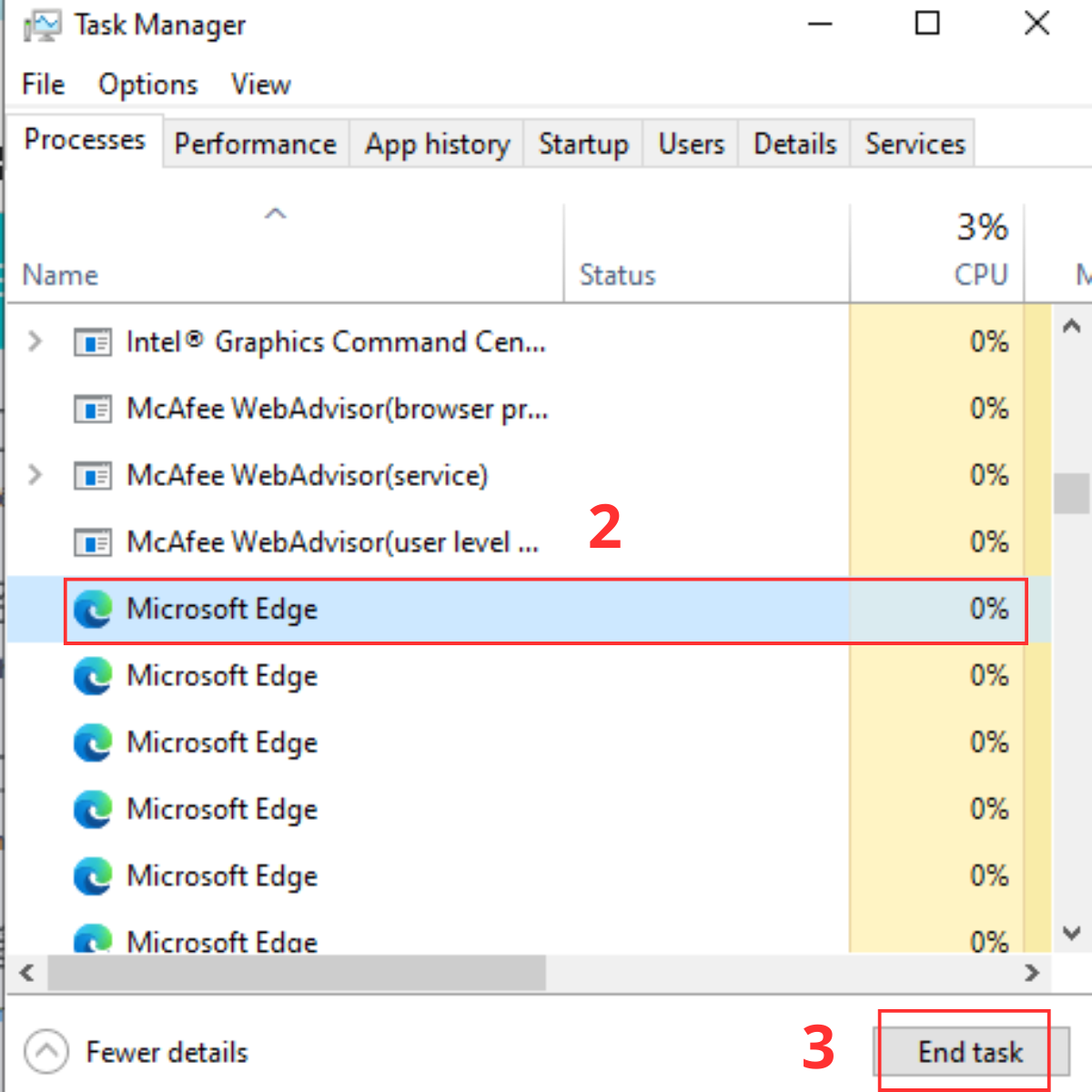The image size is (1092, 1092).
Task: Click the highlighted Microsoft Edge process name
Action: [222, 610]
